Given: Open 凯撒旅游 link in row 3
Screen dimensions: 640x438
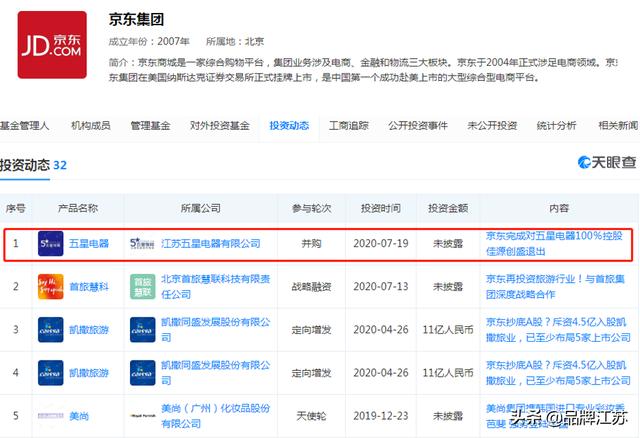Looking at the screenshot, I should pos(89,329).
